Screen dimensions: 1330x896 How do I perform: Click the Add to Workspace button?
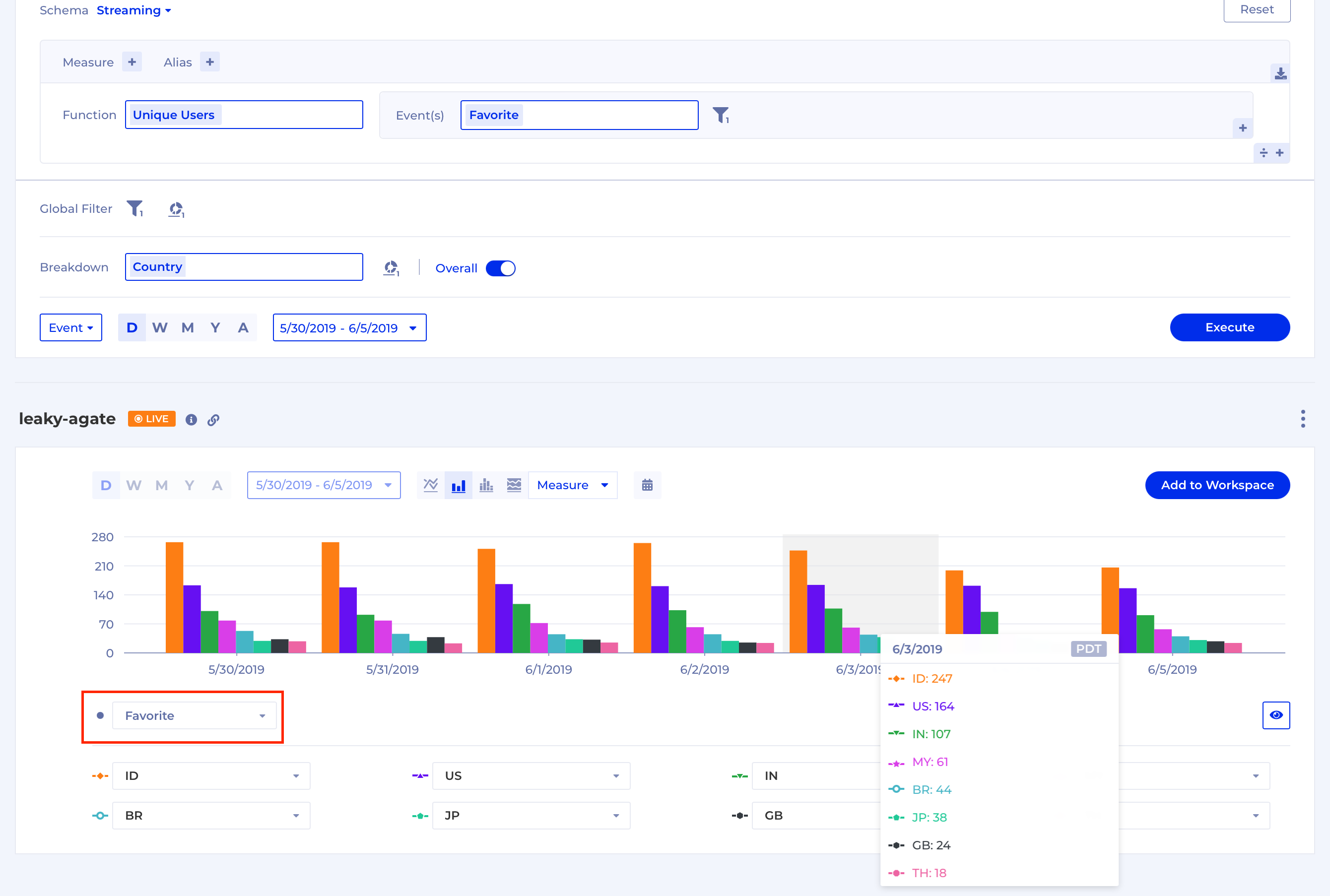[1217, 485]
